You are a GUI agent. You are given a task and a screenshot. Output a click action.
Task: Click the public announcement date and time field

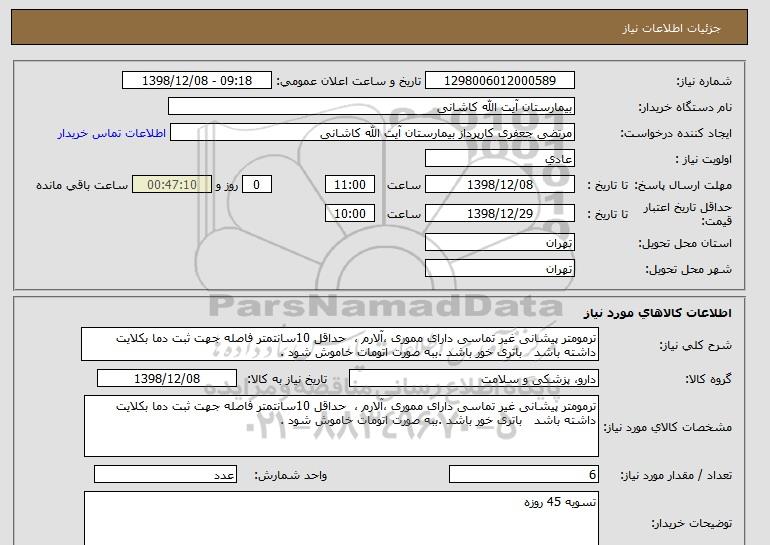coord(196,81)
